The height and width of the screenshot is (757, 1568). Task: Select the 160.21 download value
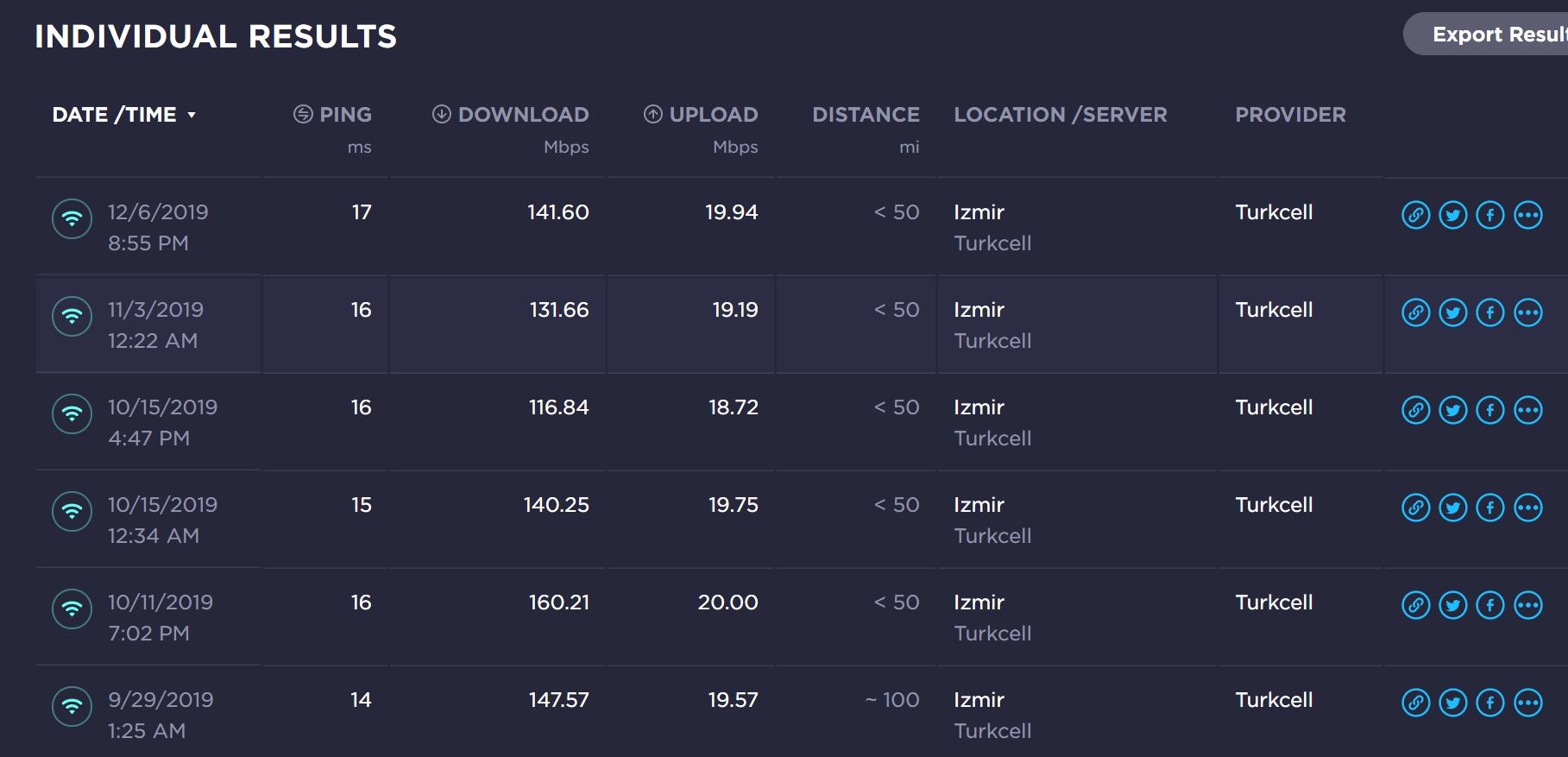pyautogui.click(x=559, y=602)
